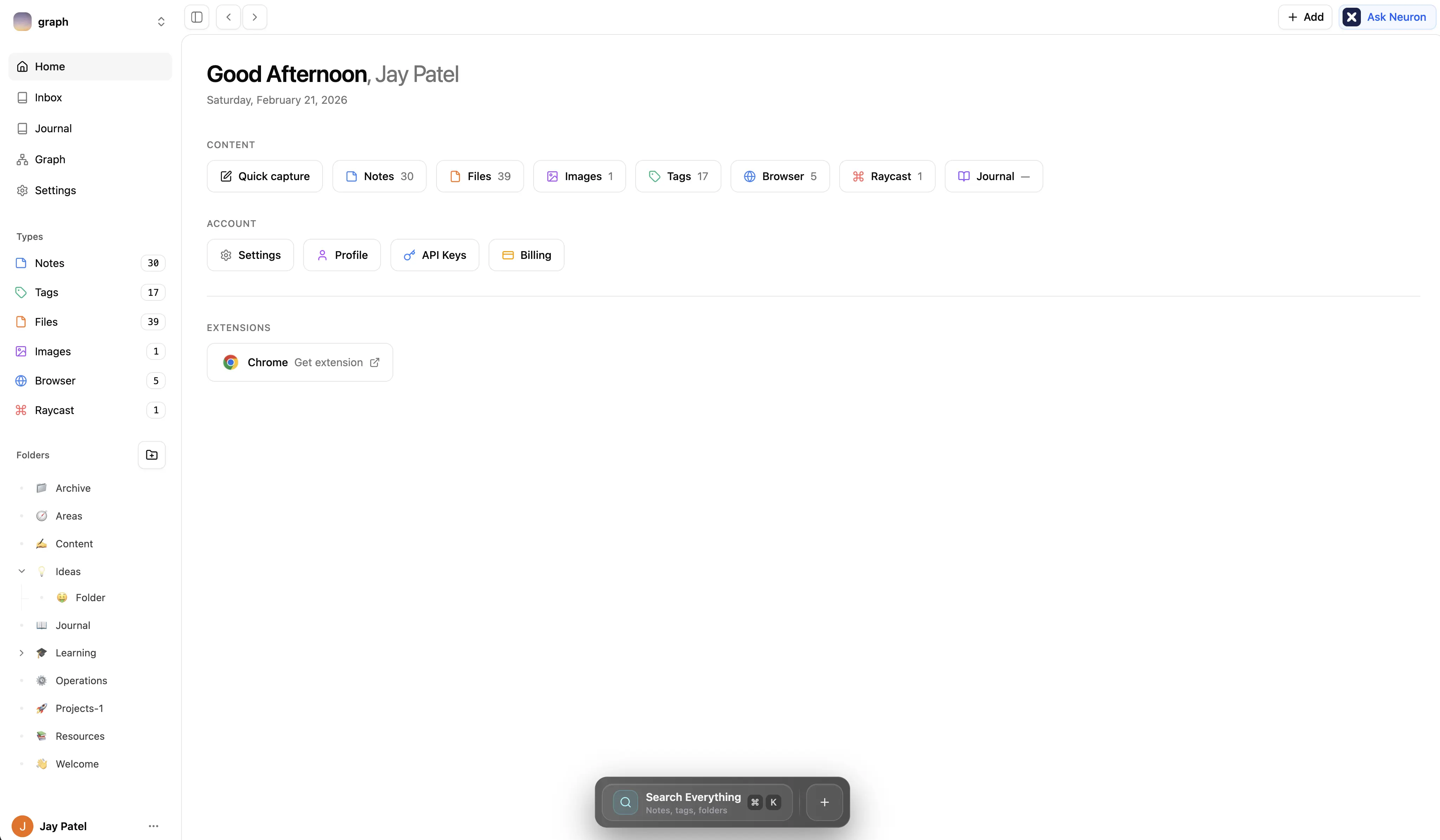The height and width of the screenshot is (840, 1440).
Task: Open the API Keys key icon
Action: pyautogui.click(x=410, y=255)
